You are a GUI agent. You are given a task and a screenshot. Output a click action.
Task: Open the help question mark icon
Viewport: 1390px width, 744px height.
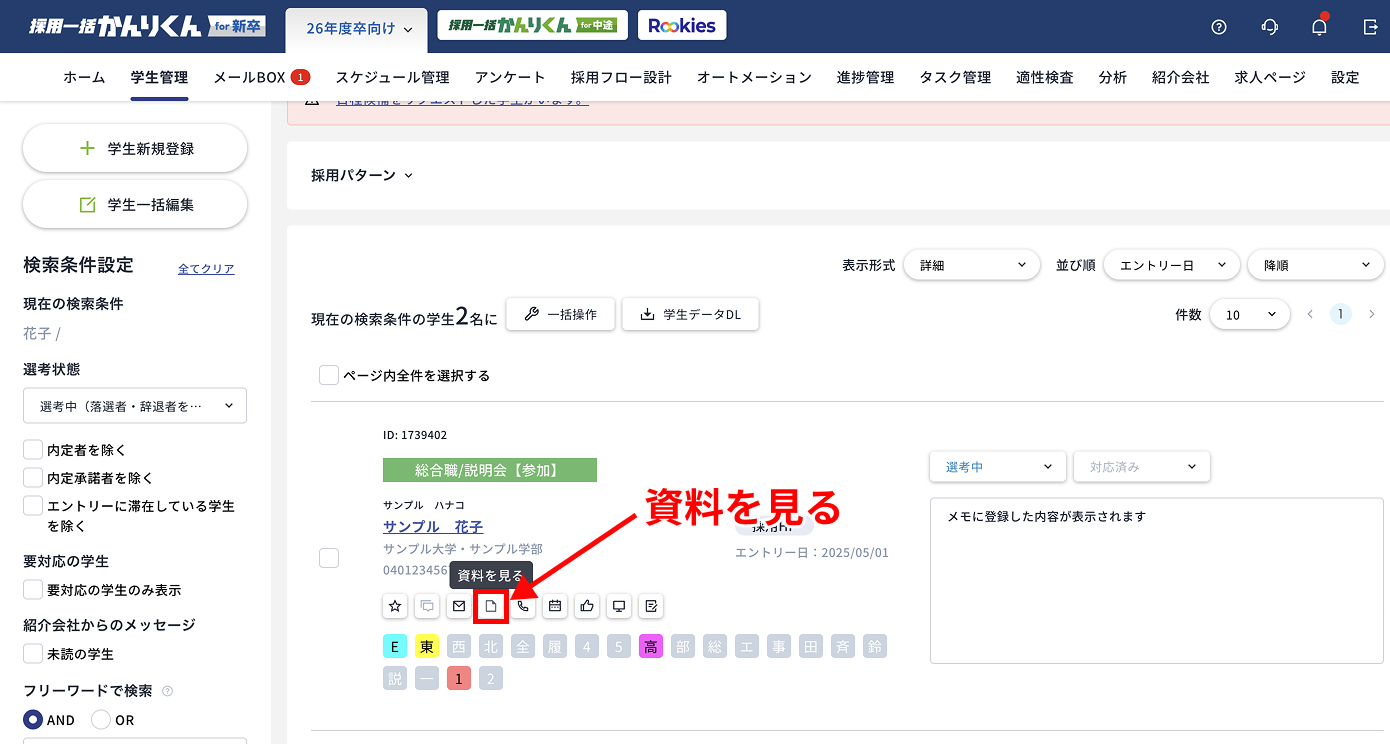coord(1218,27)
